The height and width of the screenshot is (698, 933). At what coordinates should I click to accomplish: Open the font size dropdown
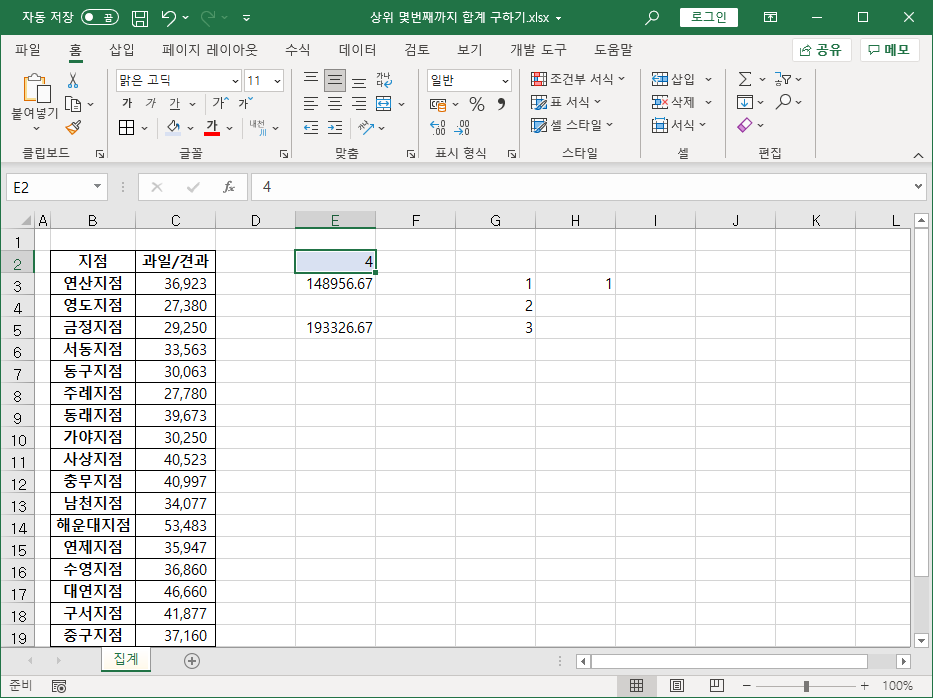click(277, 80)
